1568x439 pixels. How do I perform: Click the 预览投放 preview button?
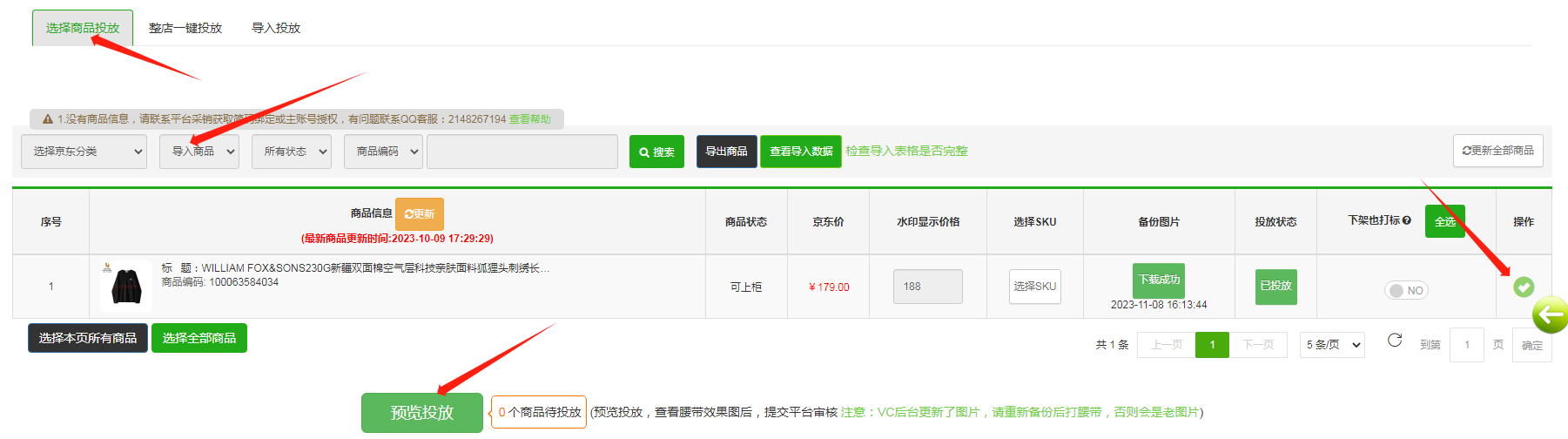(421, 413)
